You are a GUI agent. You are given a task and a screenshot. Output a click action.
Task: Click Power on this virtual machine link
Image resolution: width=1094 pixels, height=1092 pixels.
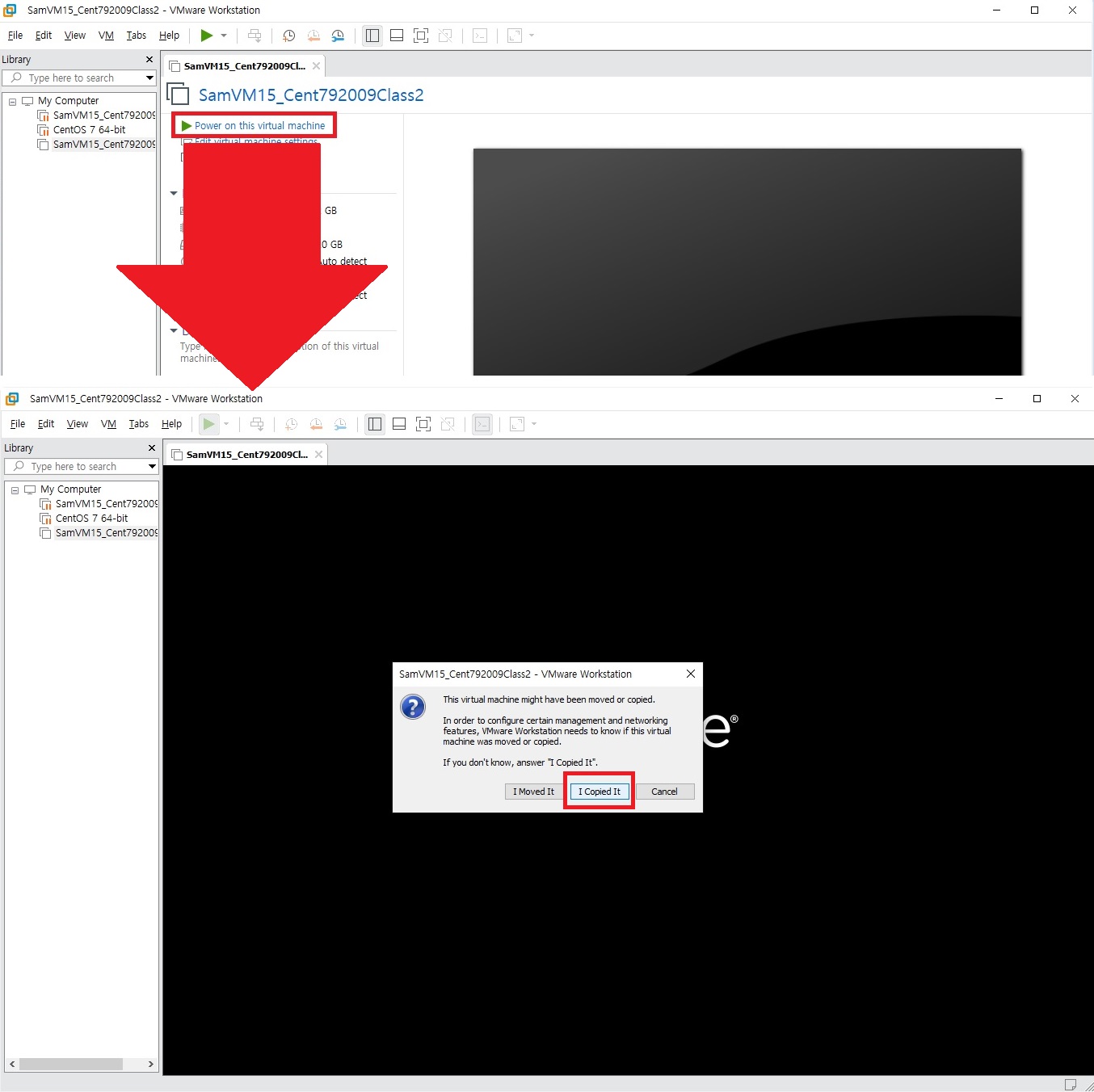tap(259, 126)
